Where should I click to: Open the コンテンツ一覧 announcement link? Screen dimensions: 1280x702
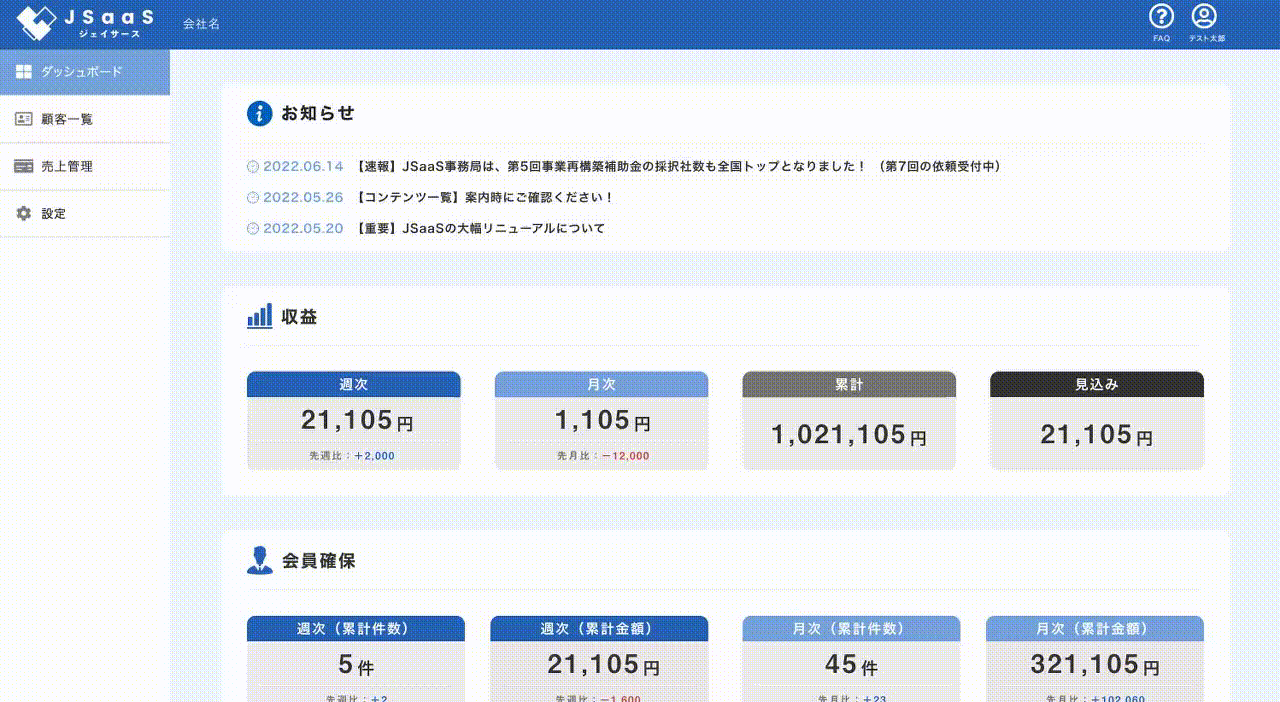coord(484,198)
